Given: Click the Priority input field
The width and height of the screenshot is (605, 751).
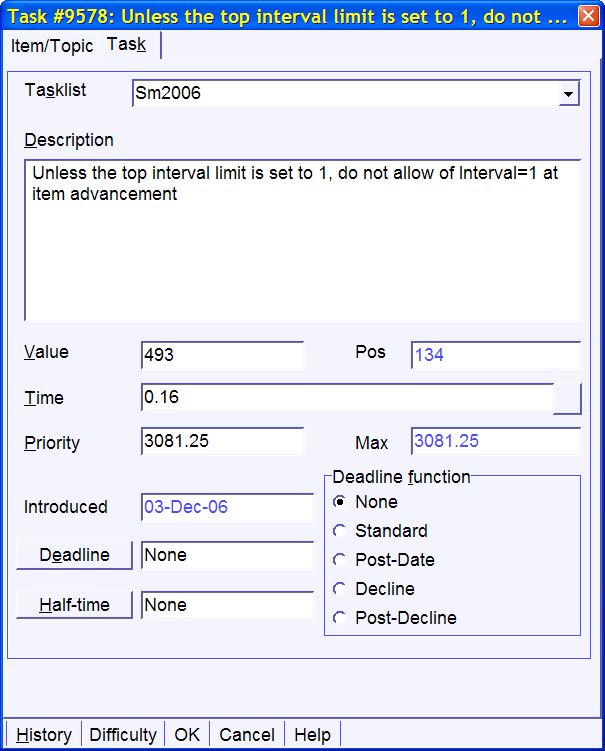Looking at the screenshot, I should 222,441.
